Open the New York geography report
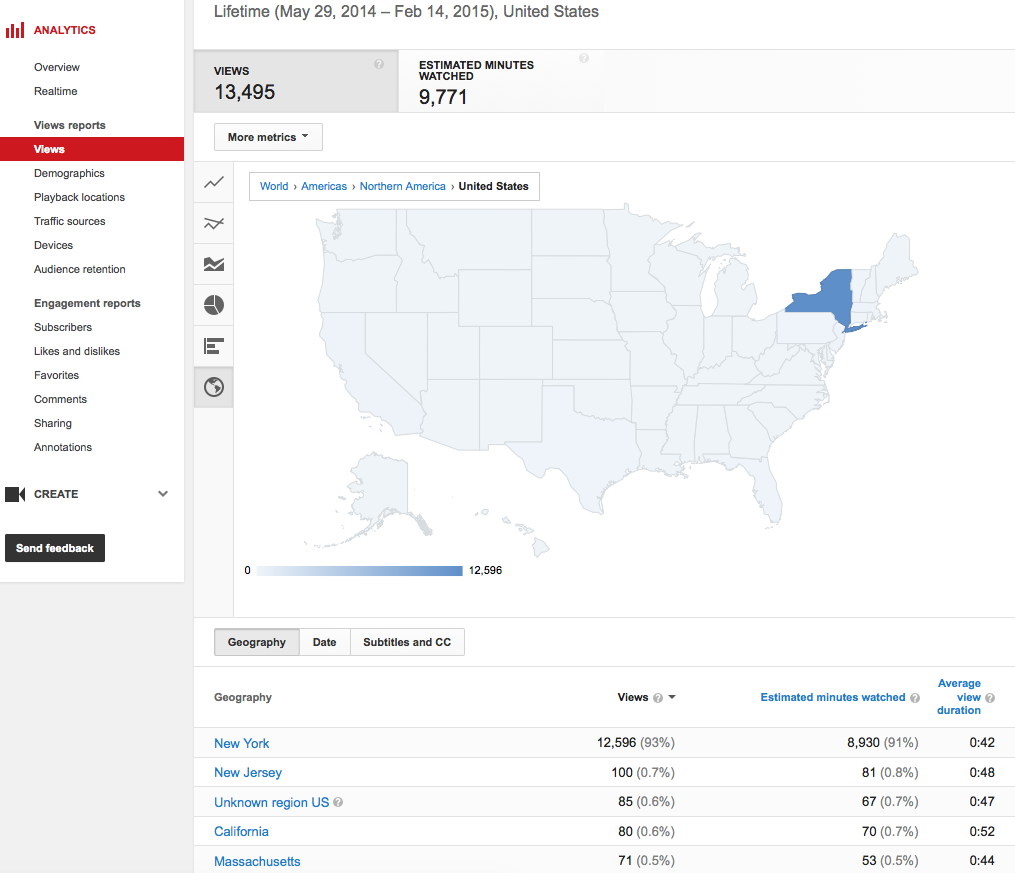The image size is (1015, 873). (x=241, y=743)
